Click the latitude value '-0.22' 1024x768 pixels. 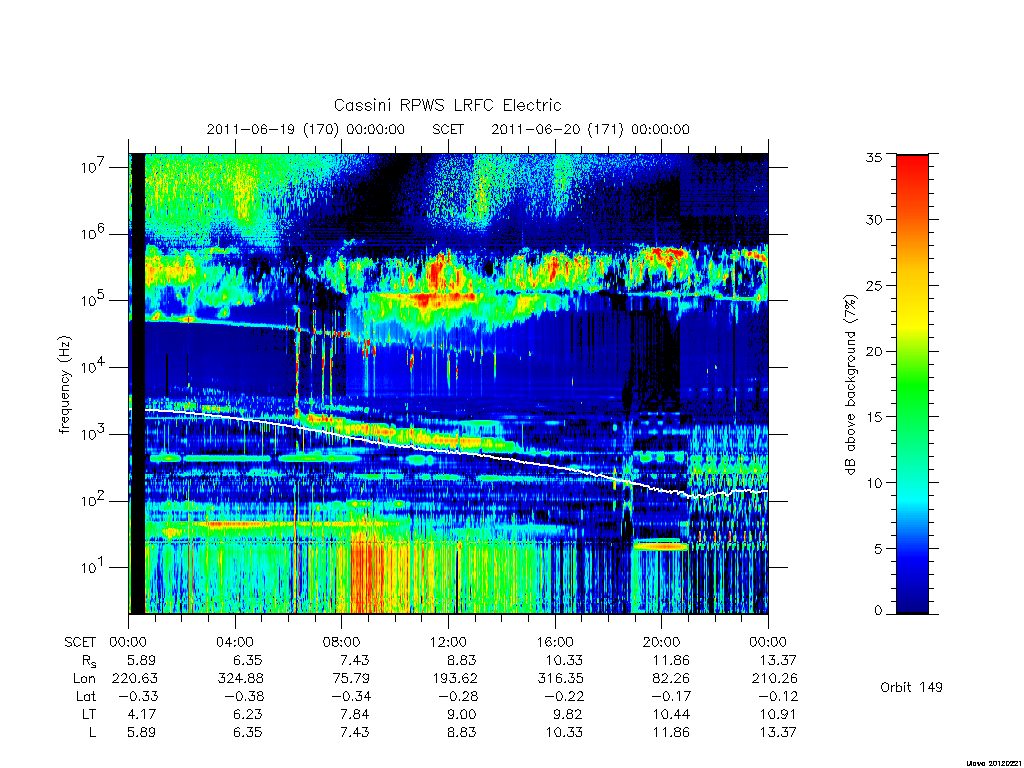click(564, 696)
